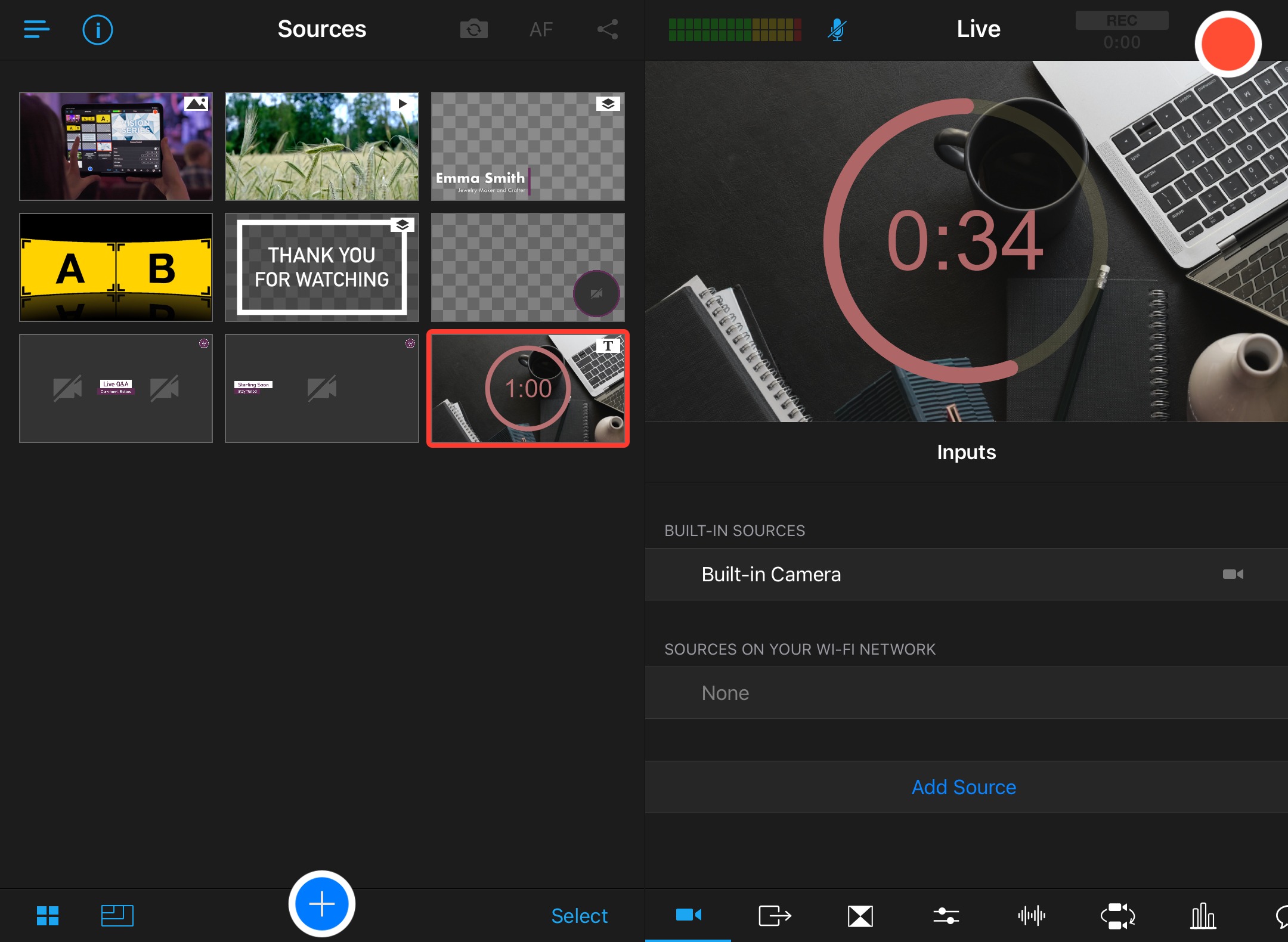
Task: Select the camera snapshot icon
Action: [472, 28]
